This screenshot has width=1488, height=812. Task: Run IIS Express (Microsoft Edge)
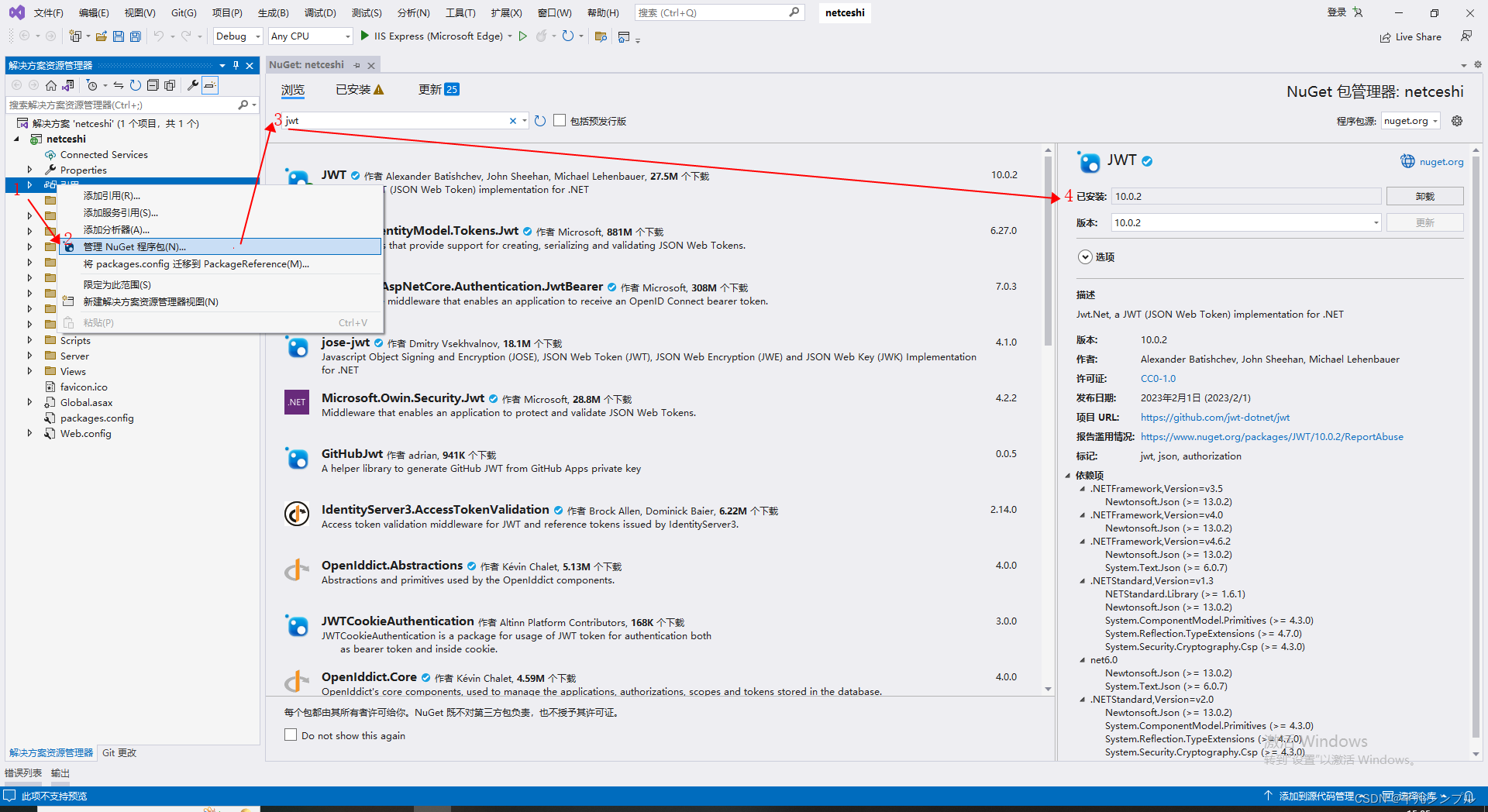431,36
